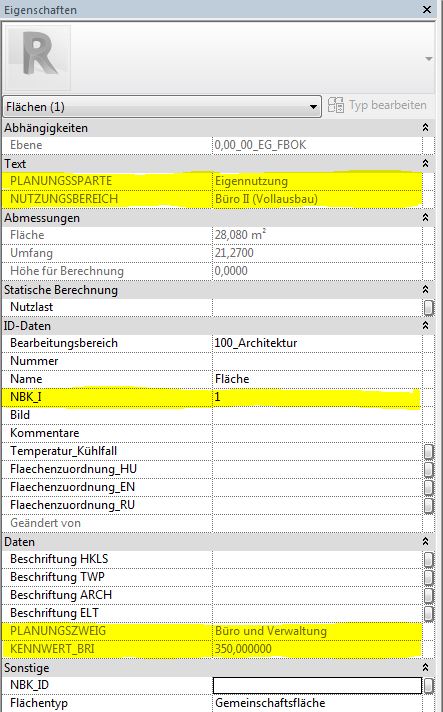Click into the NBK_ID value field
443x712 pixels.
coord(317,685)
